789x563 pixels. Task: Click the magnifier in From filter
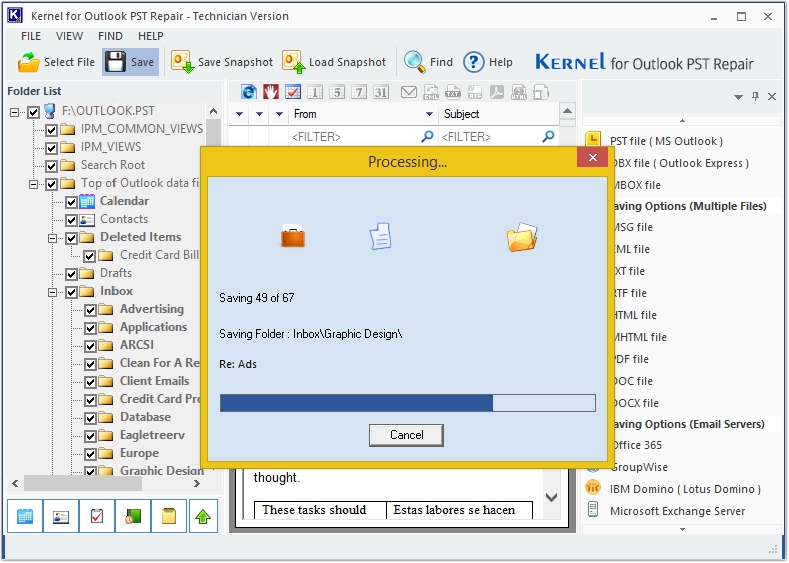click(x=427, y=136)
